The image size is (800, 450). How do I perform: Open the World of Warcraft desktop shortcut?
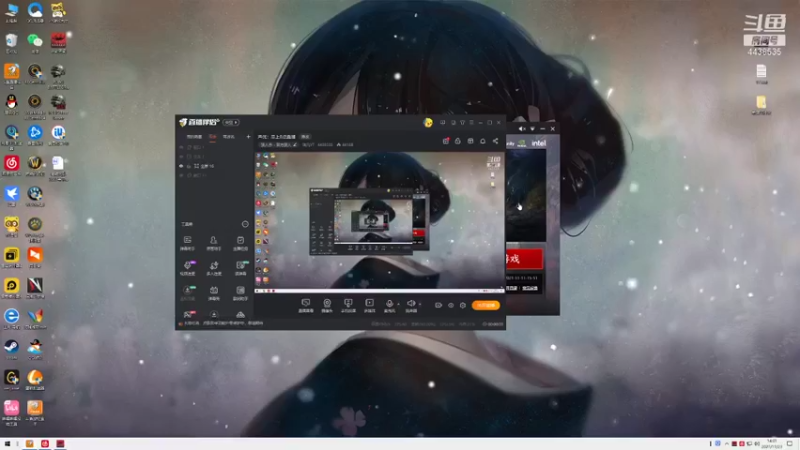pyautogui.click(x=35, y=165)
